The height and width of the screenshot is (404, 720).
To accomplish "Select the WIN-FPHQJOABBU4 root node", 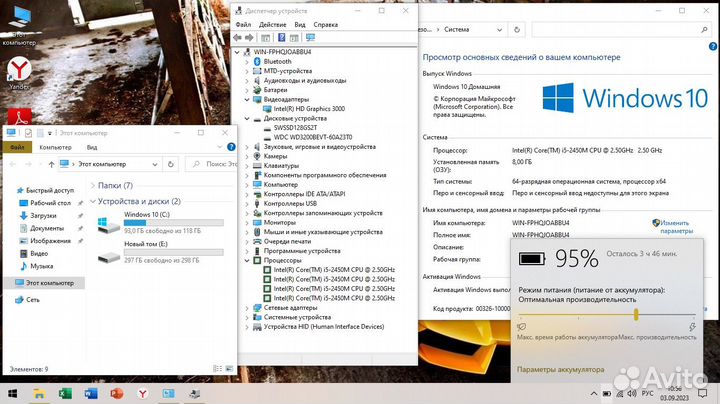I will pos(282,52).
